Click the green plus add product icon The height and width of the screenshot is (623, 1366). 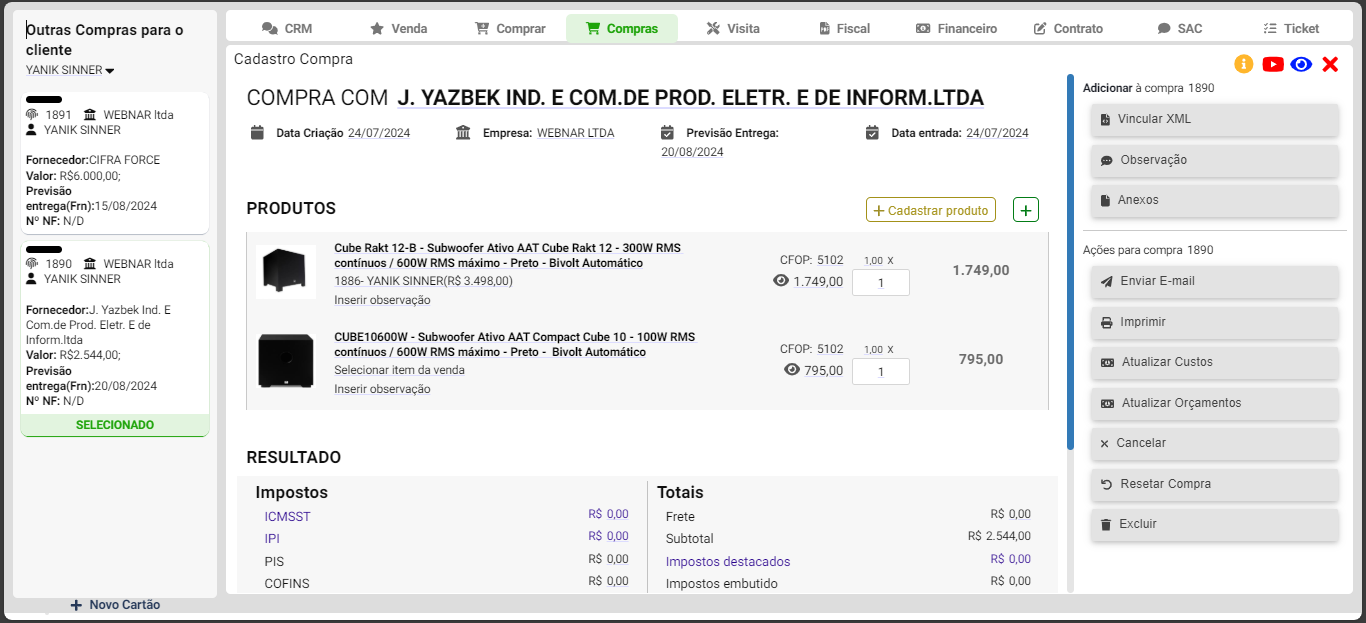[x=1026, y=210]
